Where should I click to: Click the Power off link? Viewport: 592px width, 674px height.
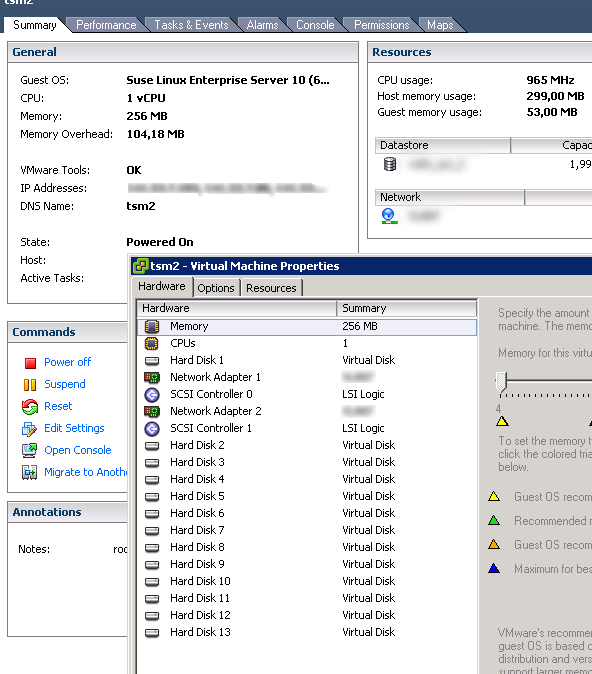pos(67,362)
